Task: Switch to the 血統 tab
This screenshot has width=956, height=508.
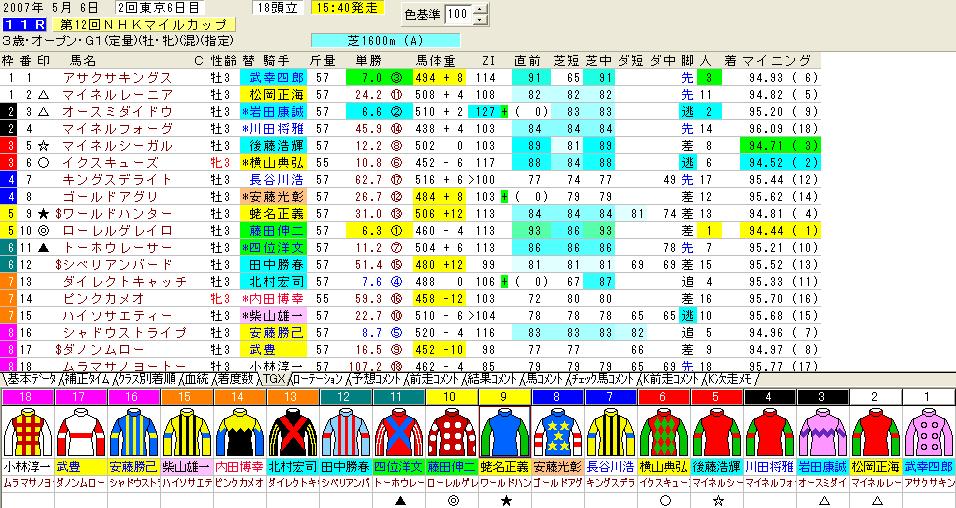Action: pos(197,379)
